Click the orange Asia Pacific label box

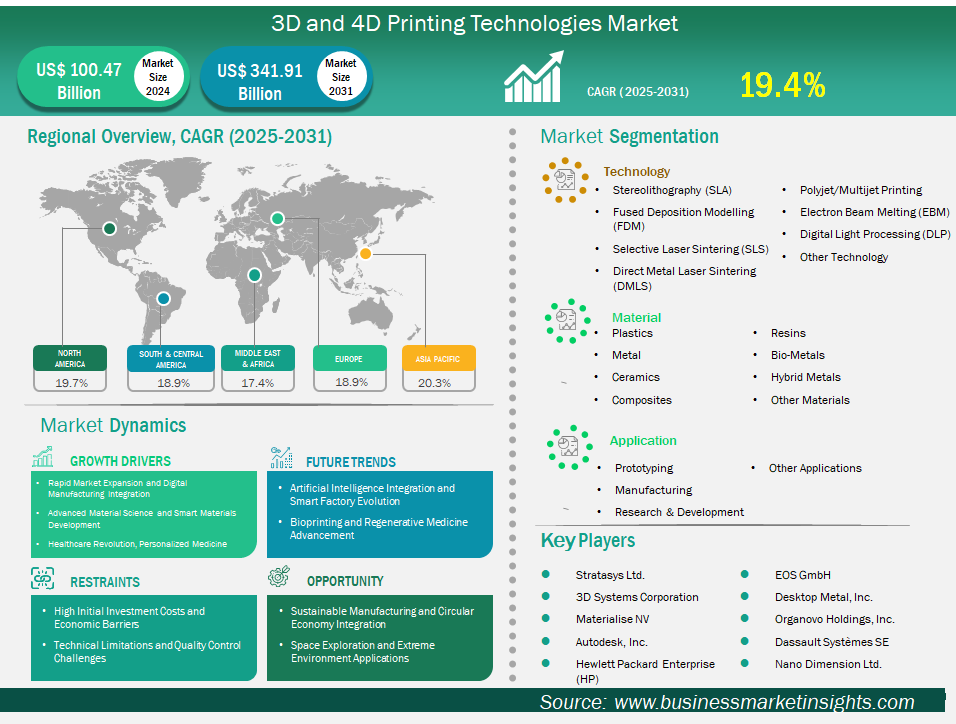(438, 358)
